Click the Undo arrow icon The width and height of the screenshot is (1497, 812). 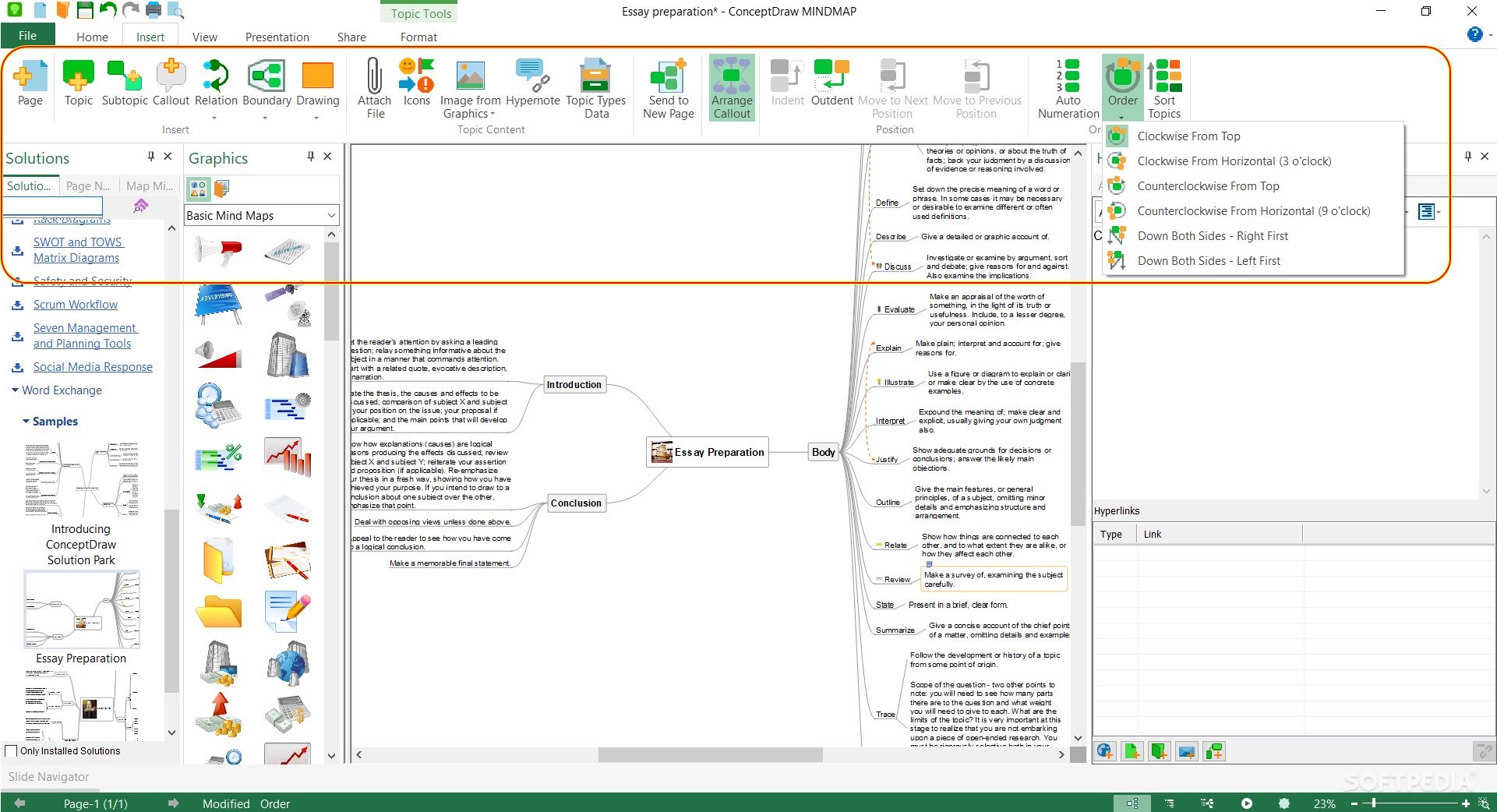coord(108,10)
